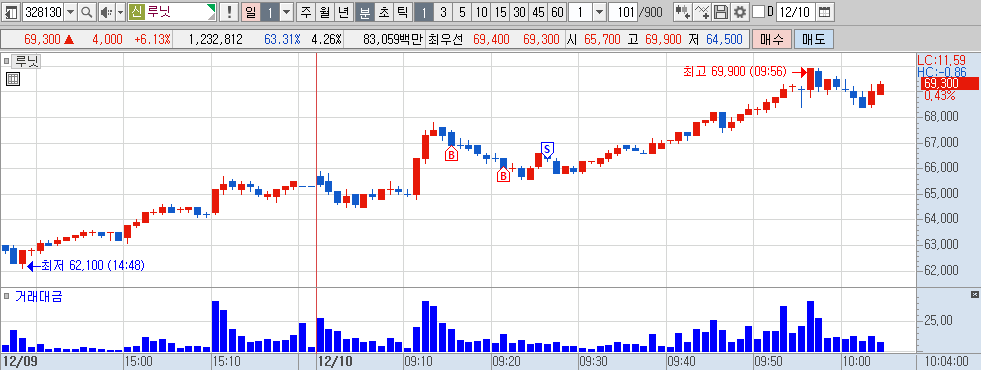This screenshot has height=370, width=981.
Task: Select the 분 minute chart button
Action: tap(364, 11)
